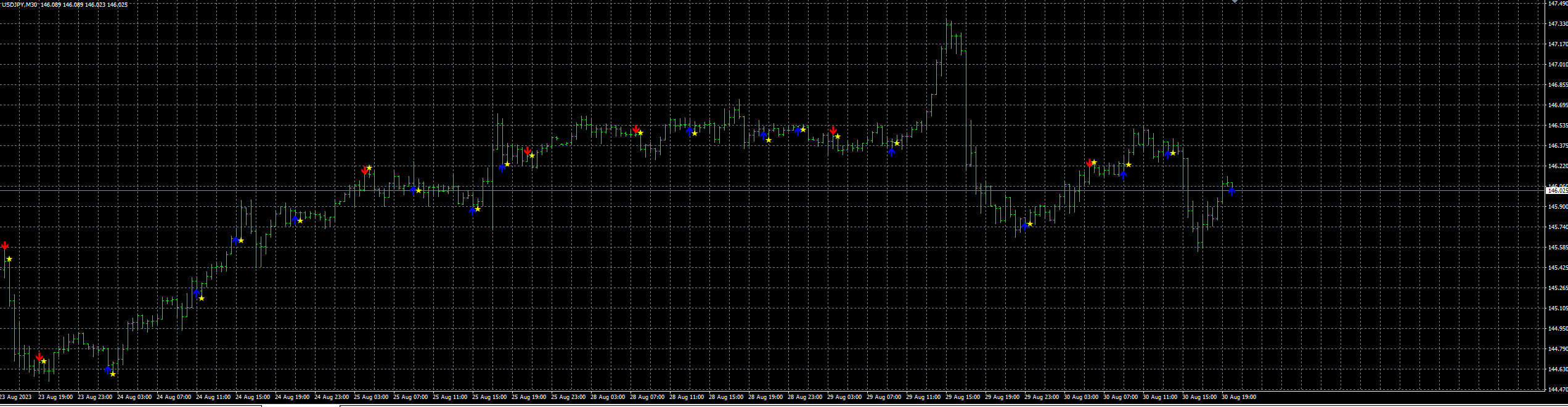This screenshot has width=1568, height=407.
Task: Select the blue up arrow near 29 Aug 07:00
Action: coord(892,151)
